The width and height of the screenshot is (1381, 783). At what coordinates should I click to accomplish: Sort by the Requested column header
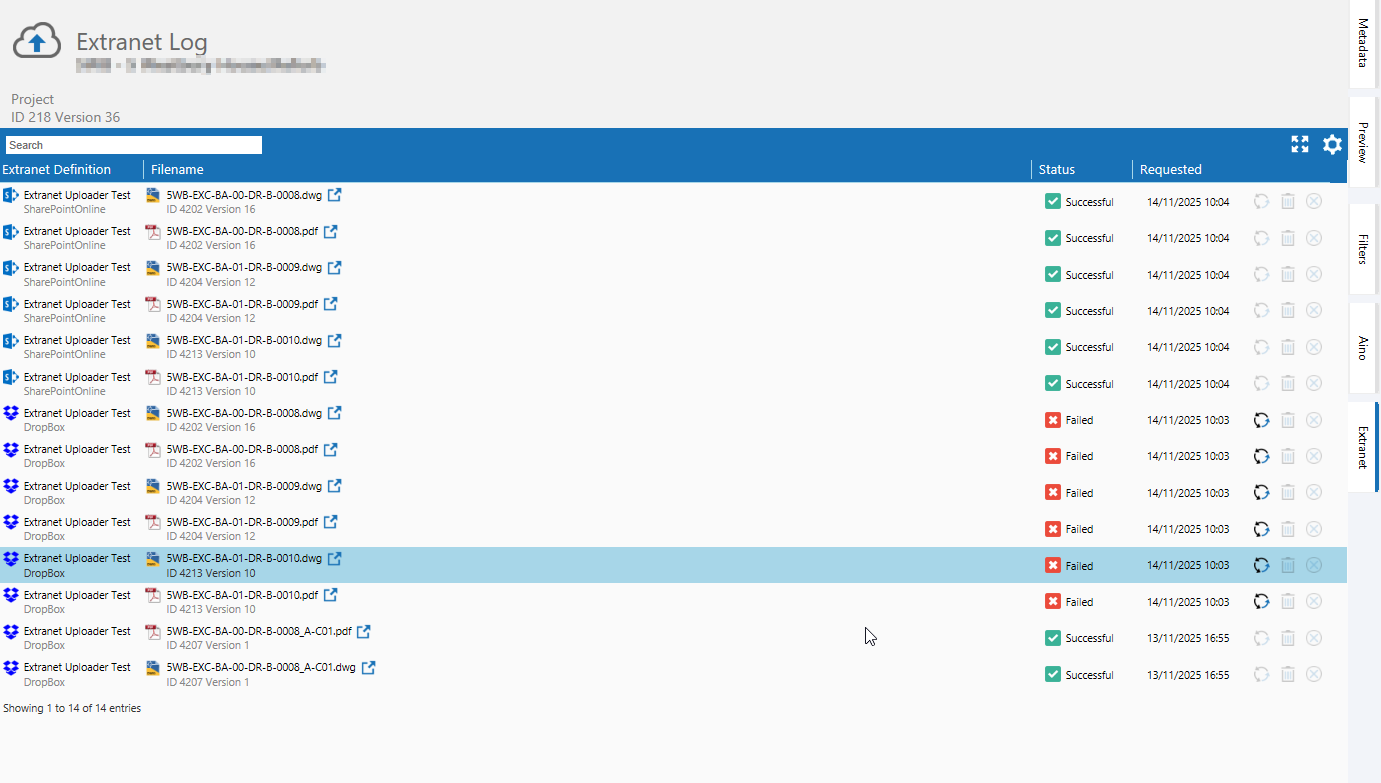point(1170,169)
